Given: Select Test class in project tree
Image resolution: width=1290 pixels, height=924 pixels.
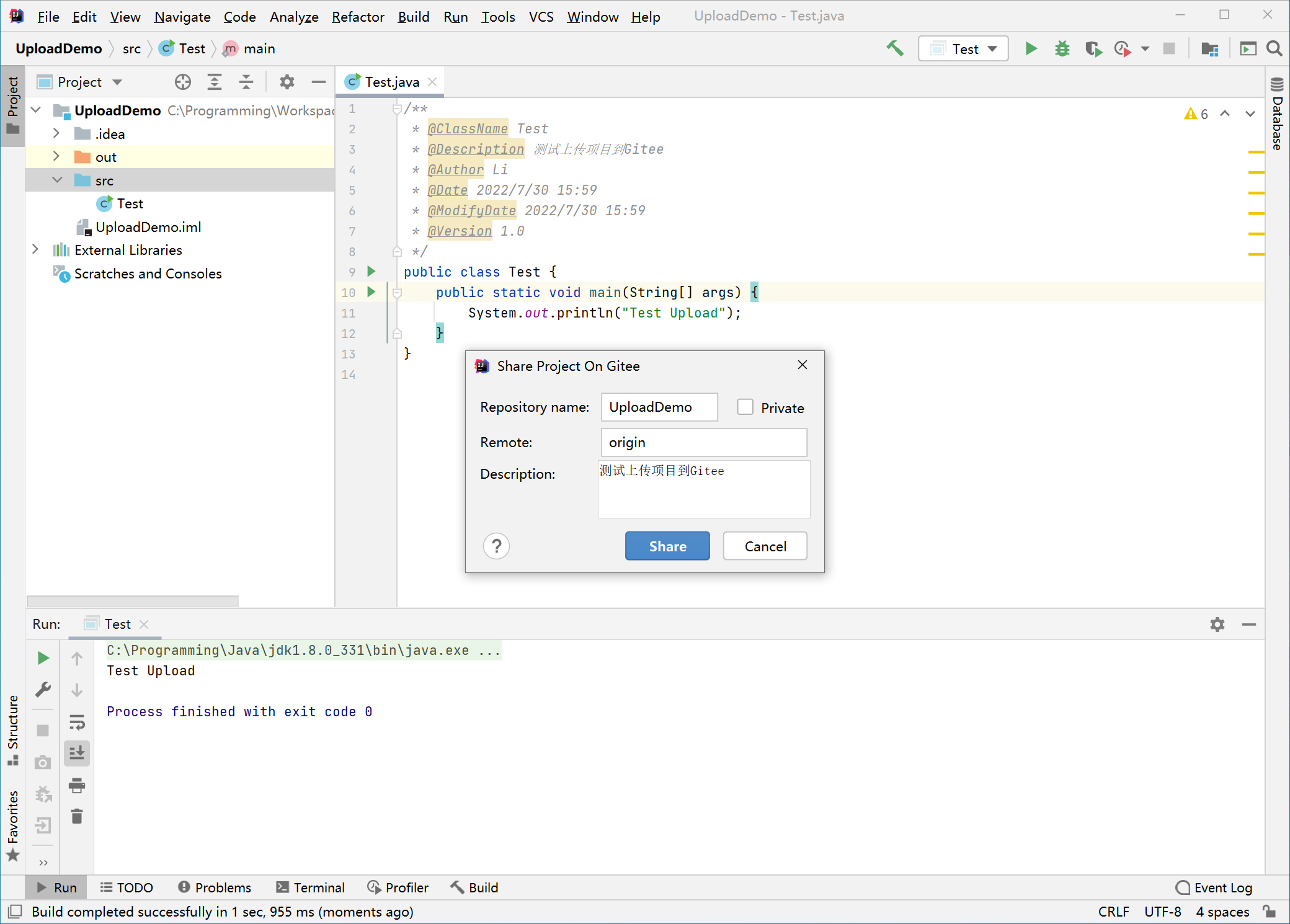Looking at the screenshot, I should pyautogui.click(x=130, y=203).
